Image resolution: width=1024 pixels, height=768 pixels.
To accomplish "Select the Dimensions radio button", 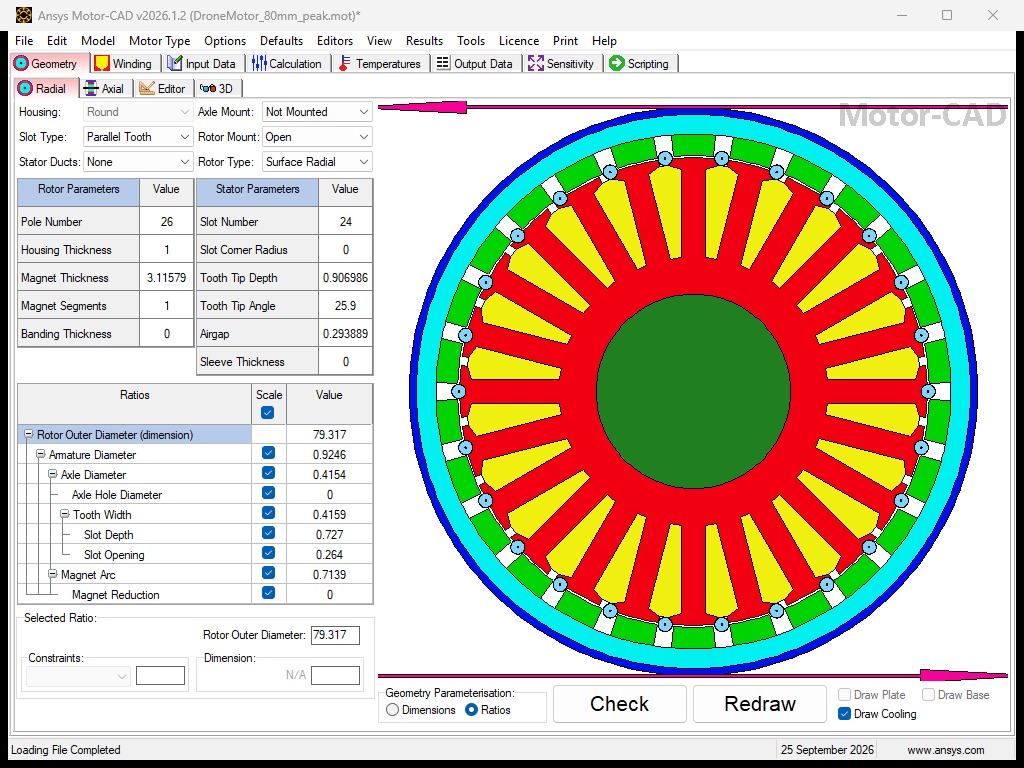I will [x=392, y=710].
